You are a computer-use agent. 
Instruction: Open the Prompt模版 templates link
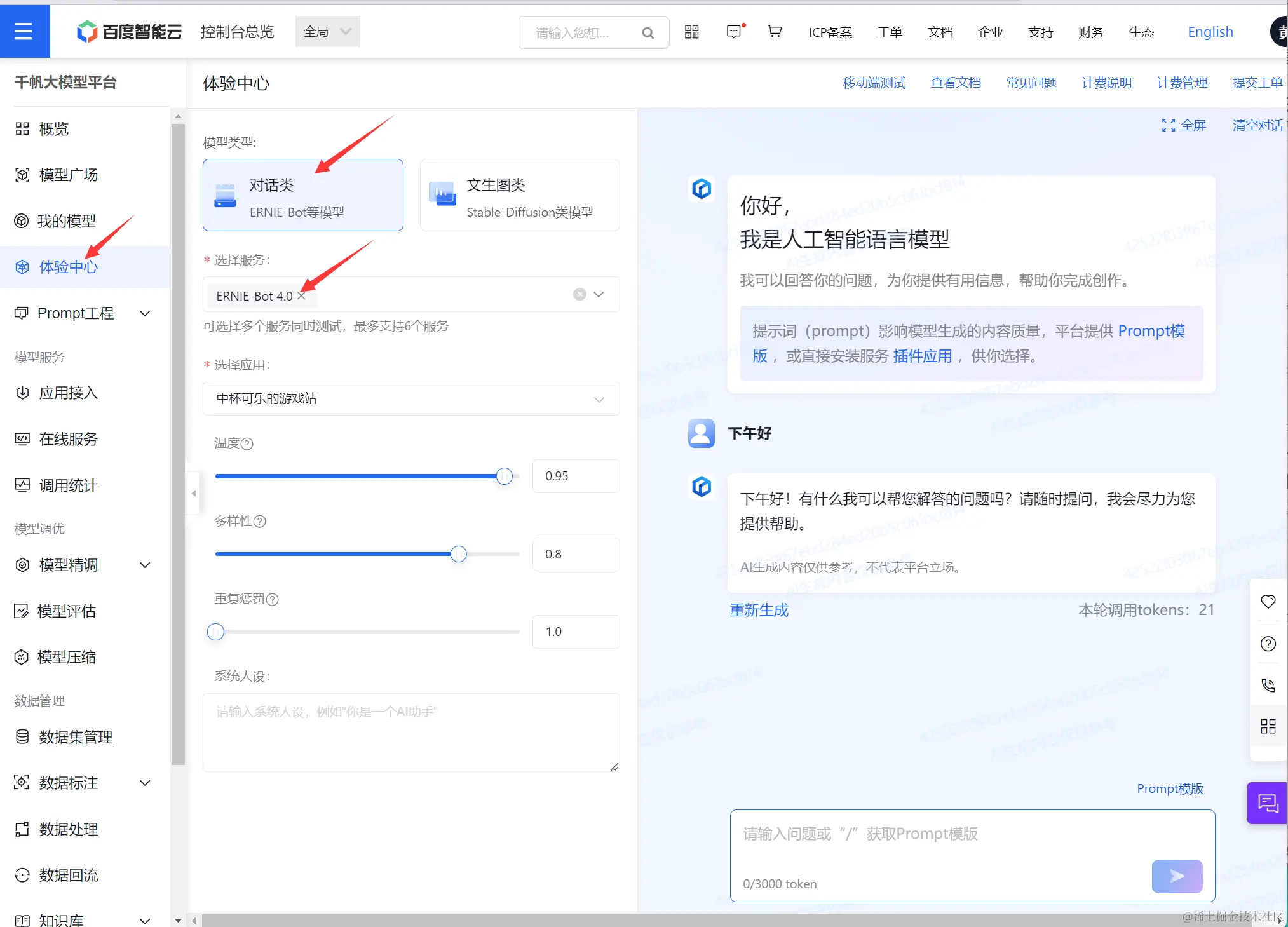point(1170,788)
